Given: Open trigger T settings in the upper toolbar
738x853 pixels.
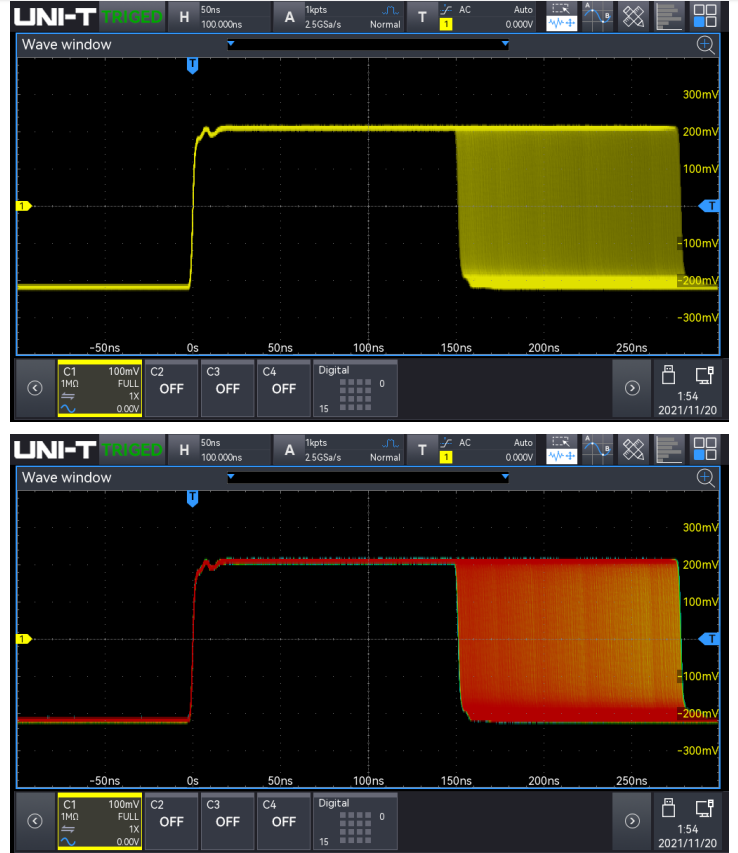Looking at the screenshot, I should [422, 16].
